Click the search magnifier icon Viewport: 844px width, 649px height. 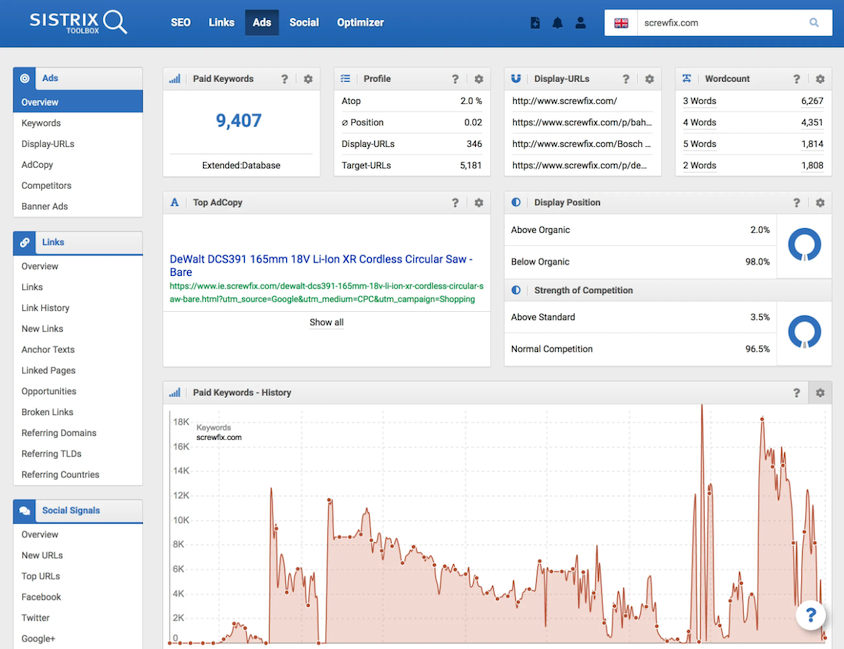pos(814,23)
